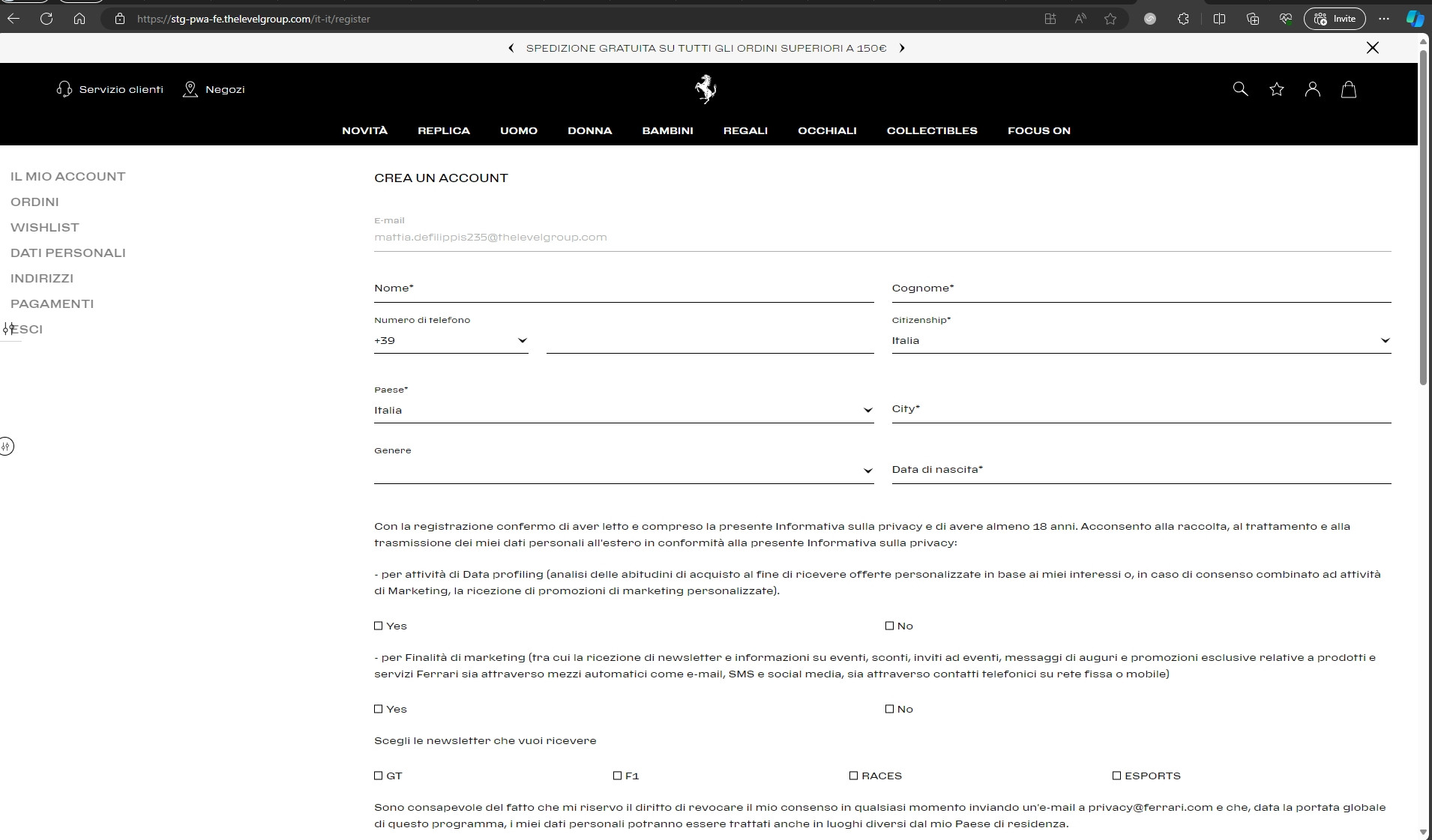Viewport: 1432px width, 840px height.
Task: Open the BAMBINI menu
Action: tap(667, 130)
